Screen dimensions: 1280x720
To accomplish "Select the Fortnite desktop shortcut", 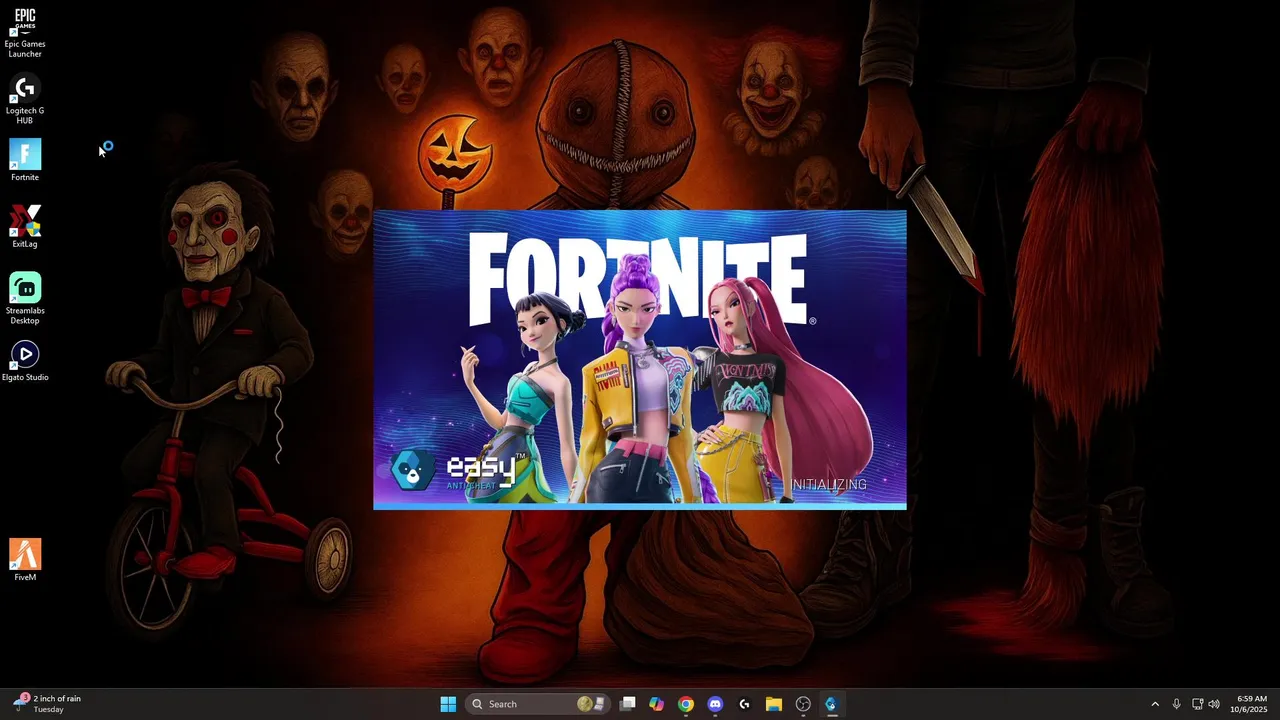I will pos(25,160).
